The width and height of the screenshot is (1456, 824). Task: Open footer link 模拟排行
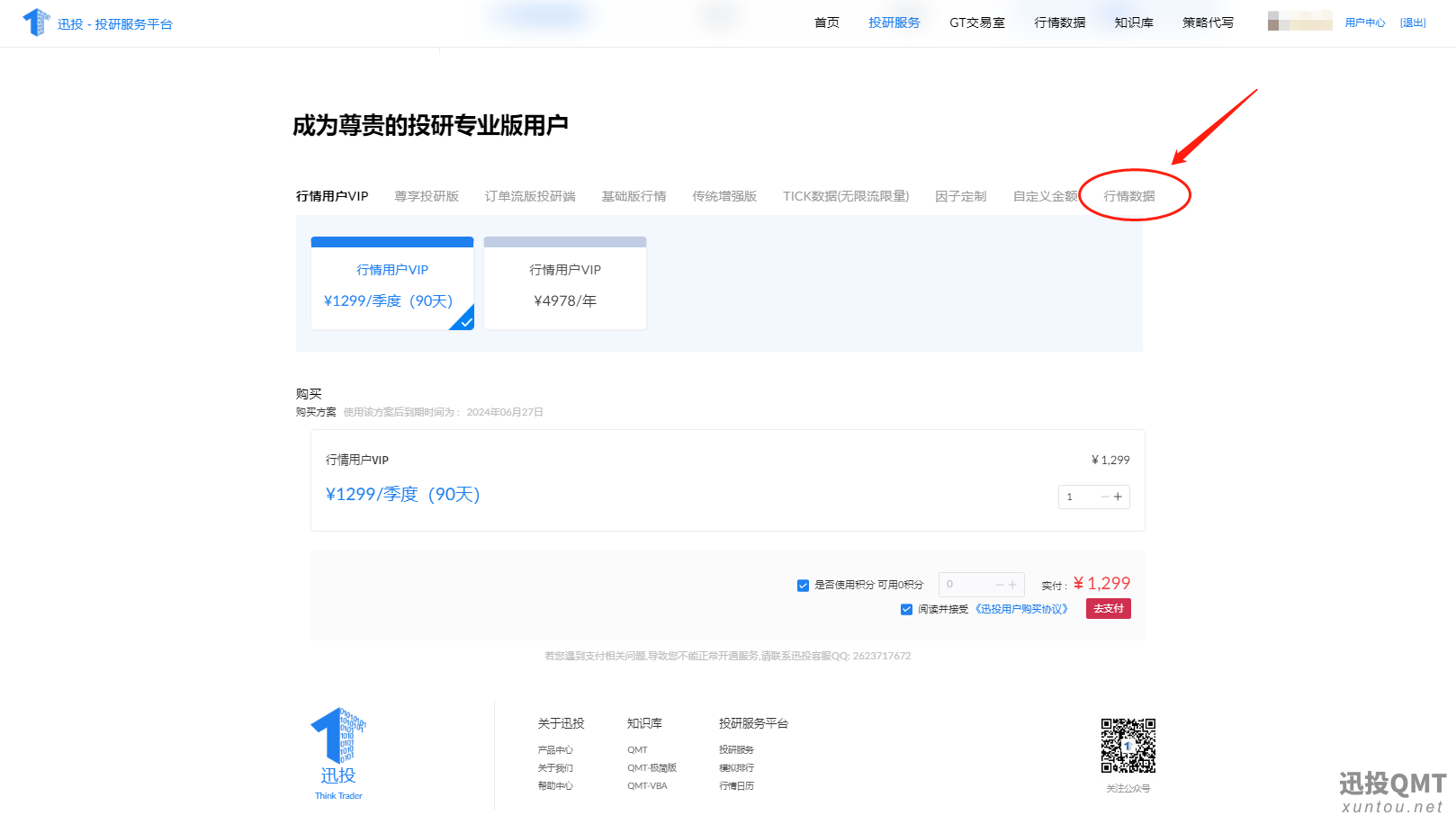click(736, 768)
